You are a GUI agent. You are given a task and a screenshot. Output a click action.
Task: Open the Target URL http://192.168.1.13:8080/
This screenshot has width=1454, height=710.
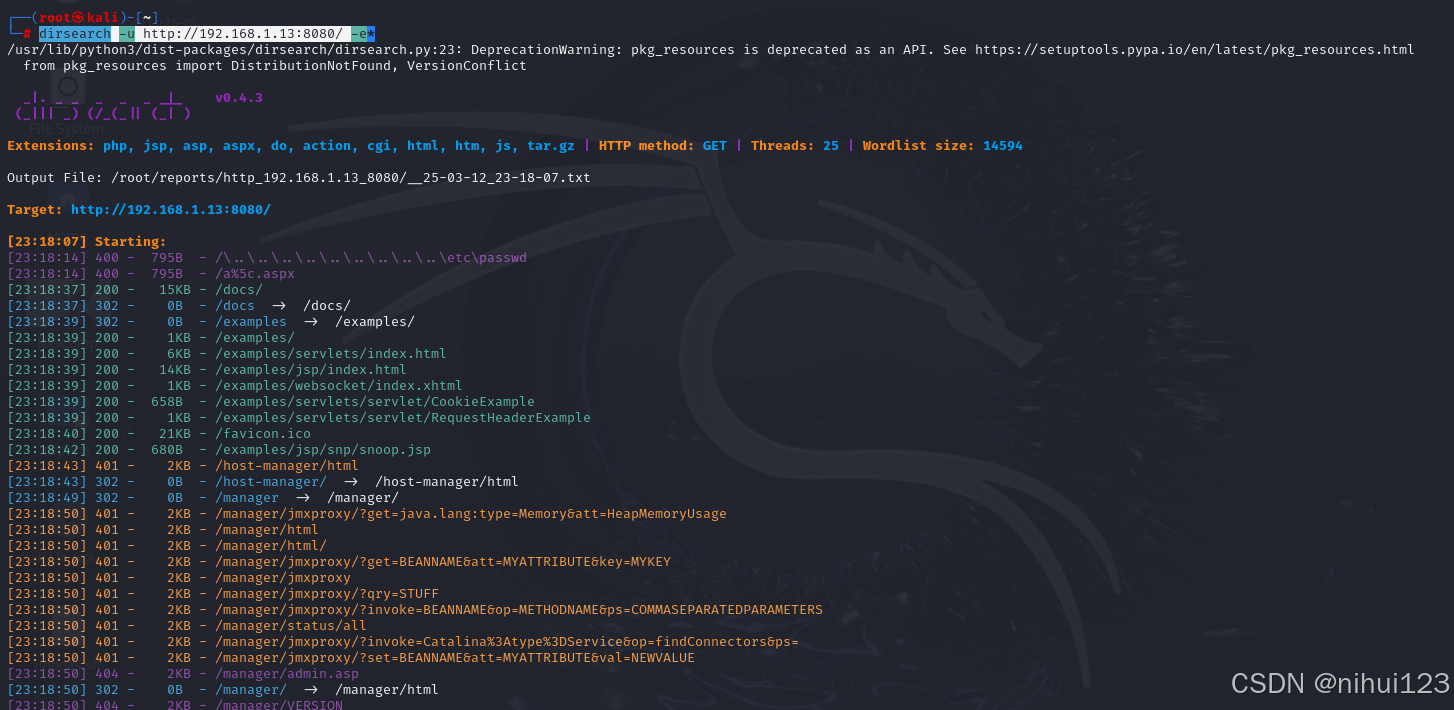pos(171,210)
